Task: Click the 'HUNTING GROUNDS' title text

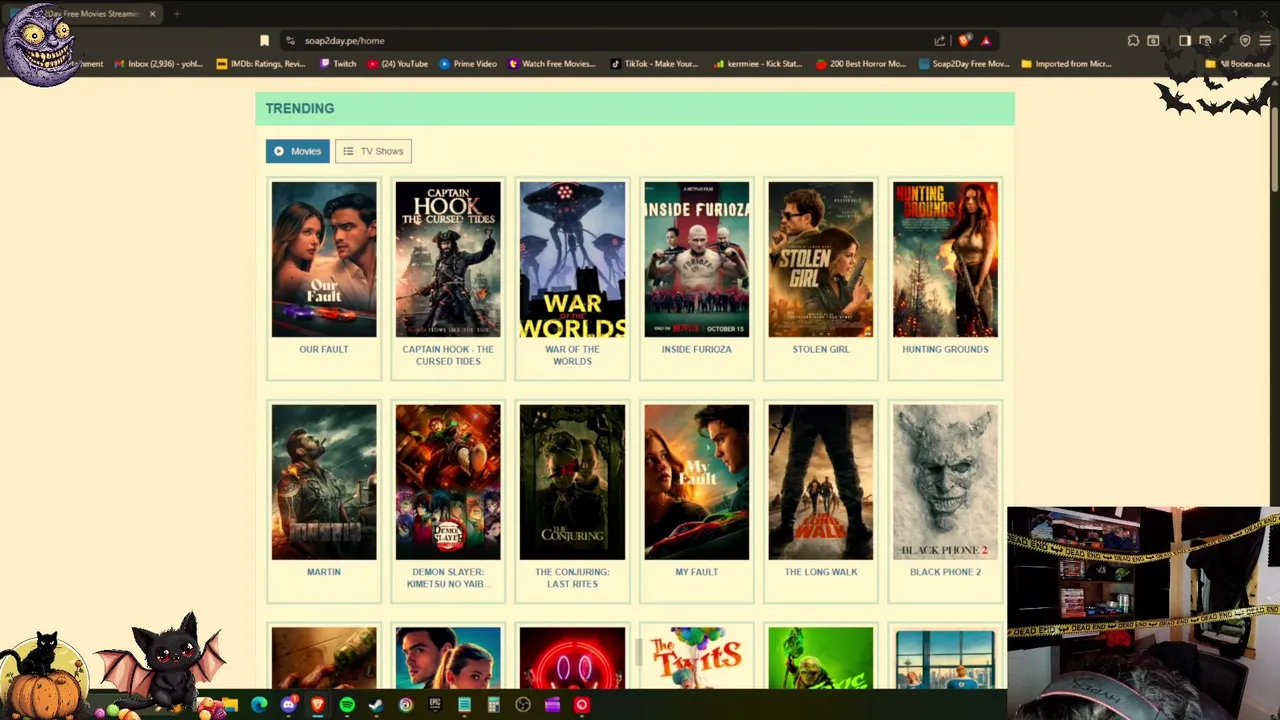Action: [945, 349]
